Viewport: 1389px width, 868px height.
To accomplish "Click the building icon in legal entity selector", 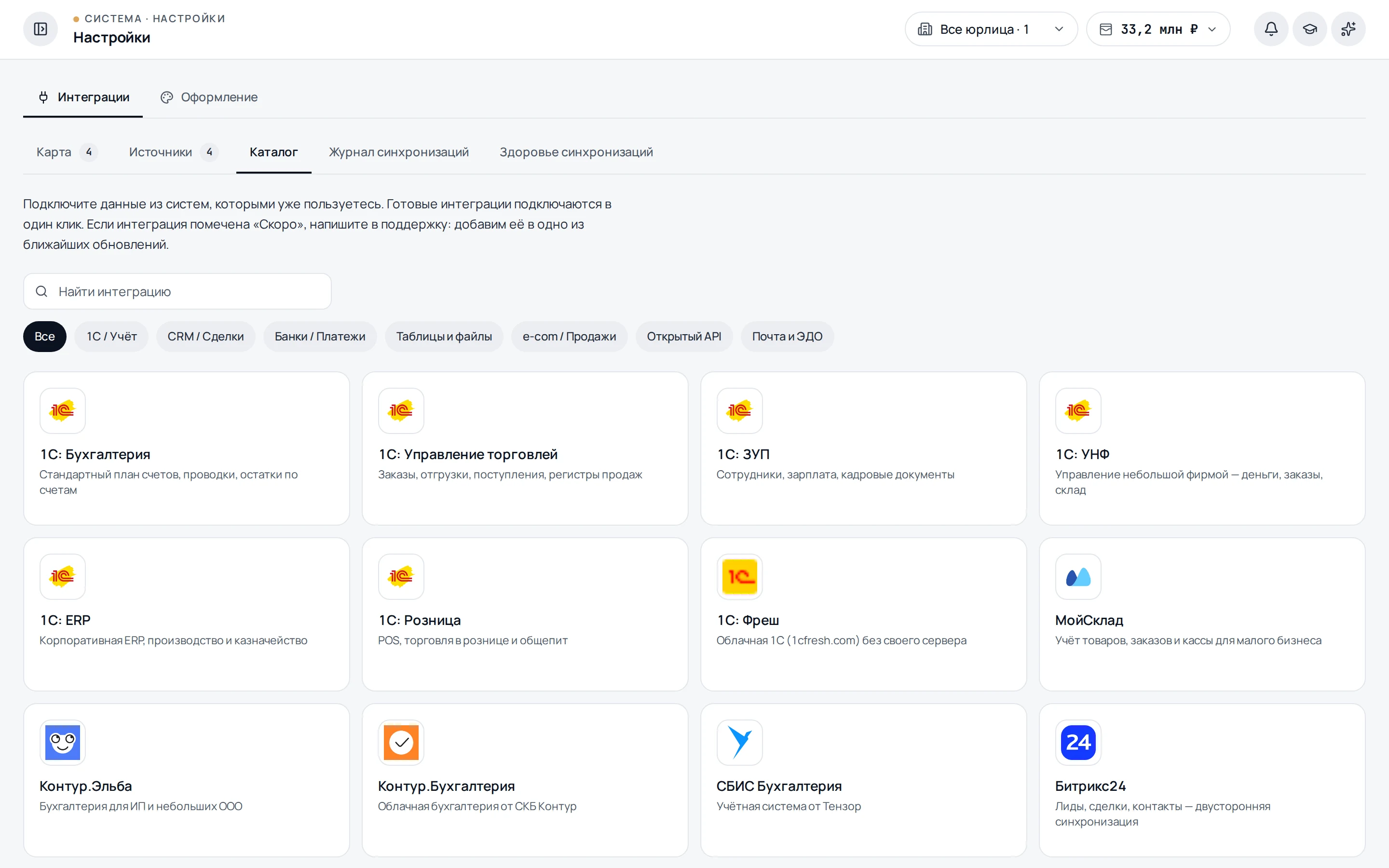I will pyautogui.click(x=925, y=29).
